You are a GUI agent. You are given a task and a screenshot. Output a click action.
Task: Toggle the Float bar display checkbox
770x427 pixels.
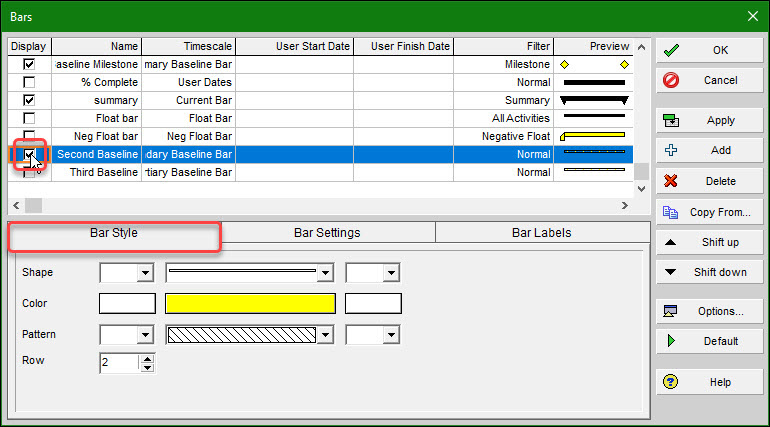pyautogui.click(x=29, y=118)
